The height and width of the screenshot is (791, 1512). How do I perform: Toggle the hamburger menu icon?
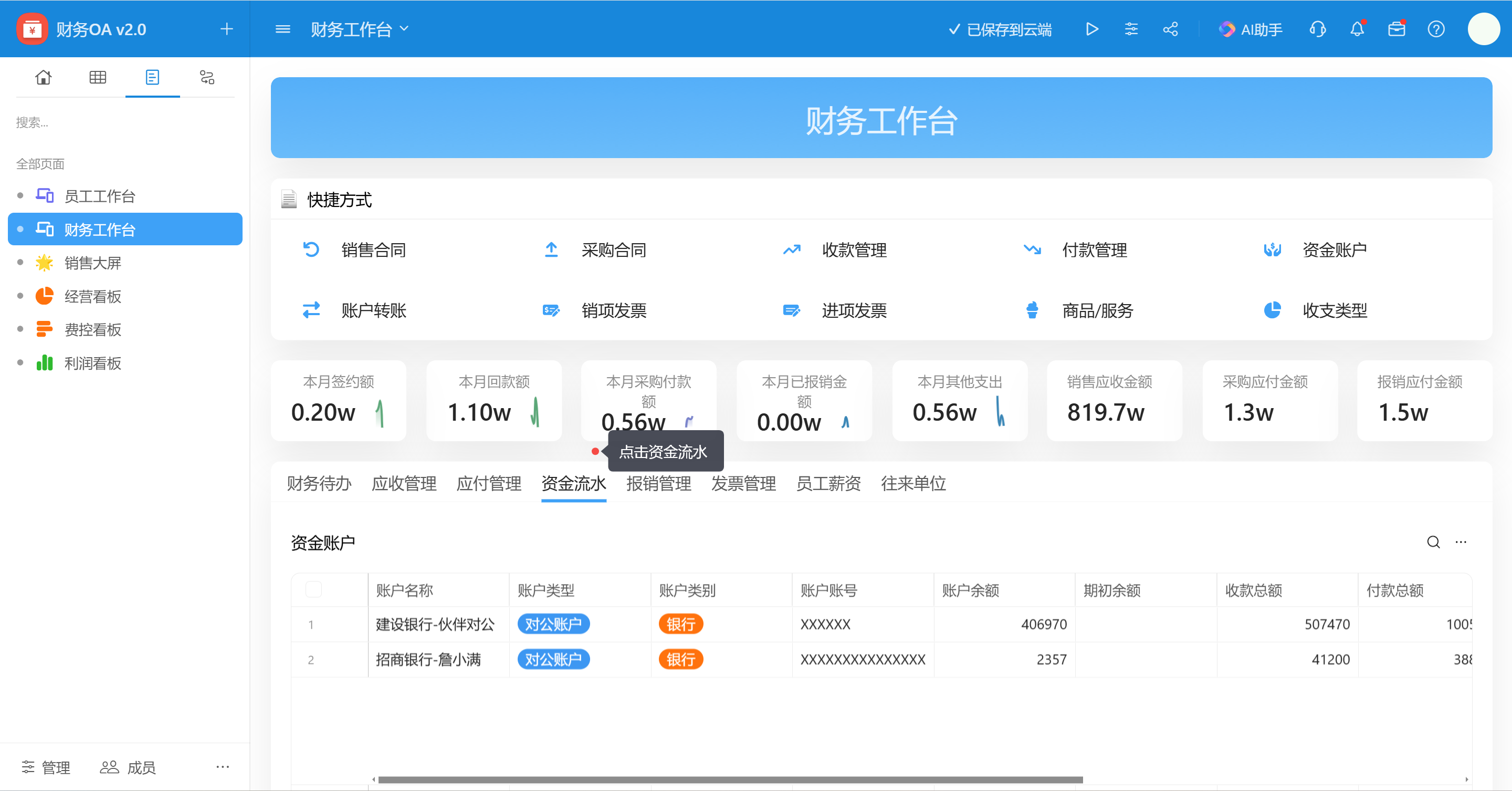coord(283,29)
